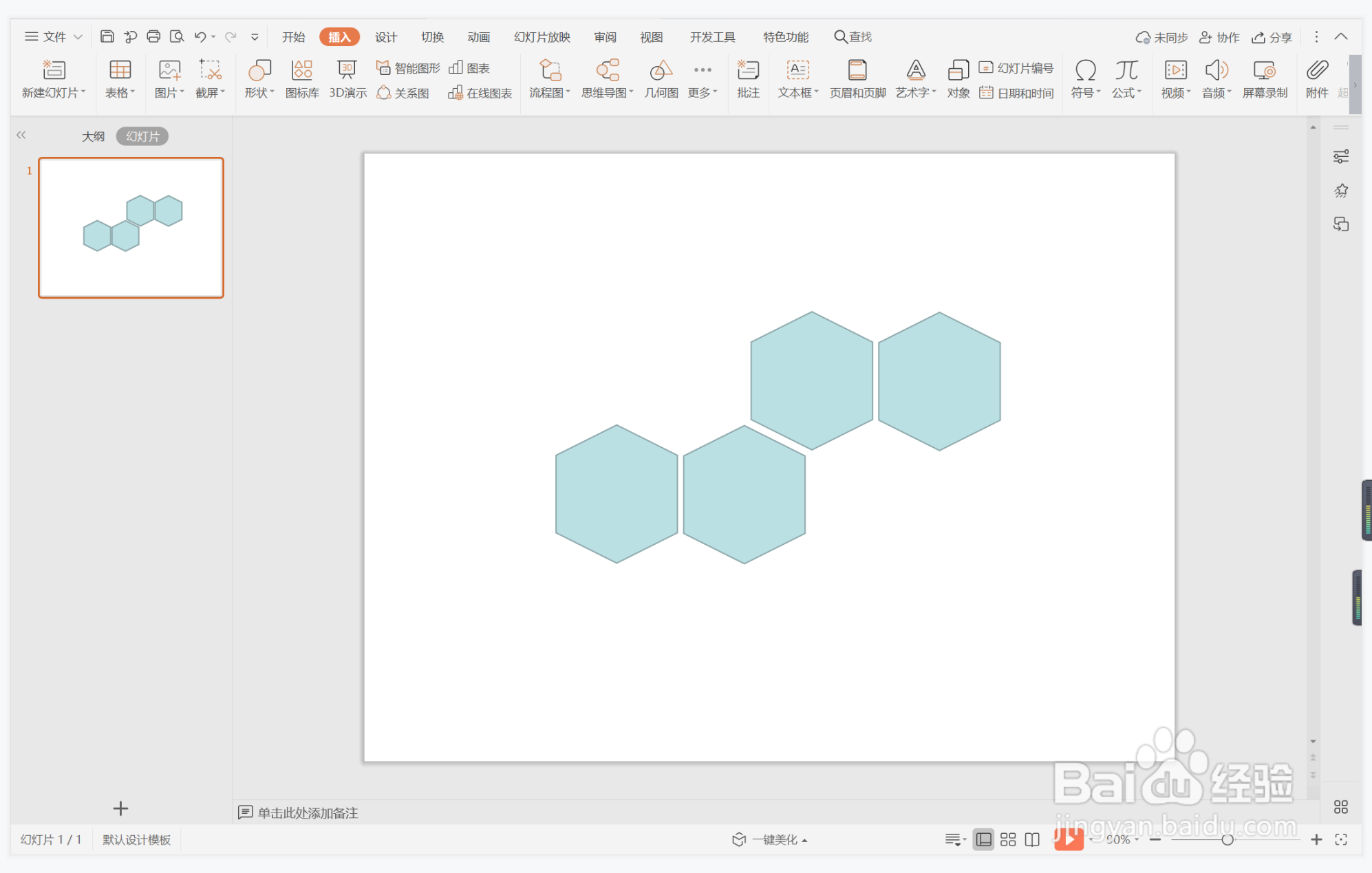Toggle reading view mode

[1032, 839]
